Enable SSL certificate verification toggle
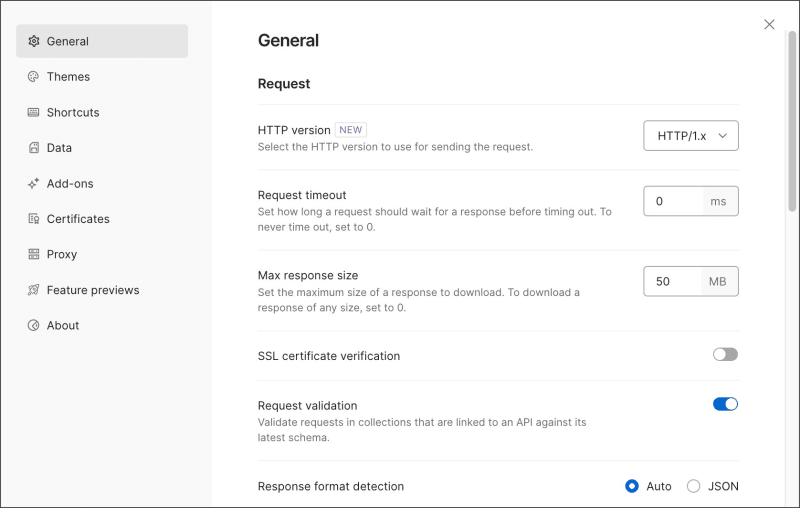800x508 pixels. 725,354
